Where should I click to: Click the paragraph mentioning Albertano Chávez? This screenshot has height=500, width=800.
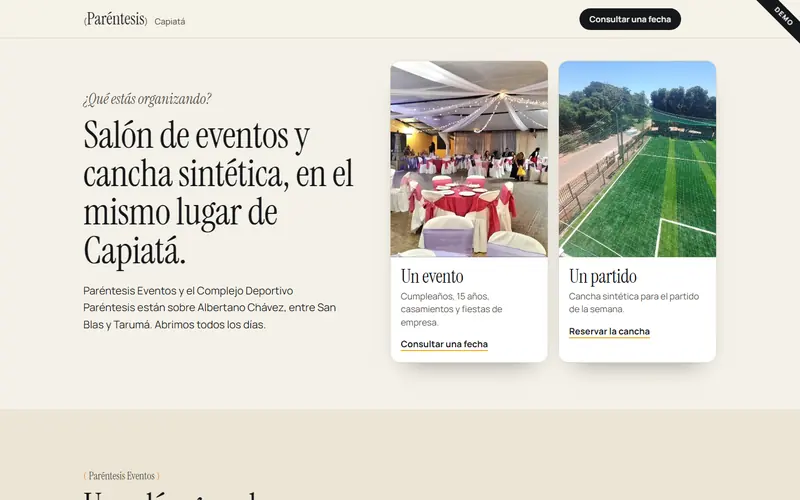pyautogui.click(x=210, y=308)
